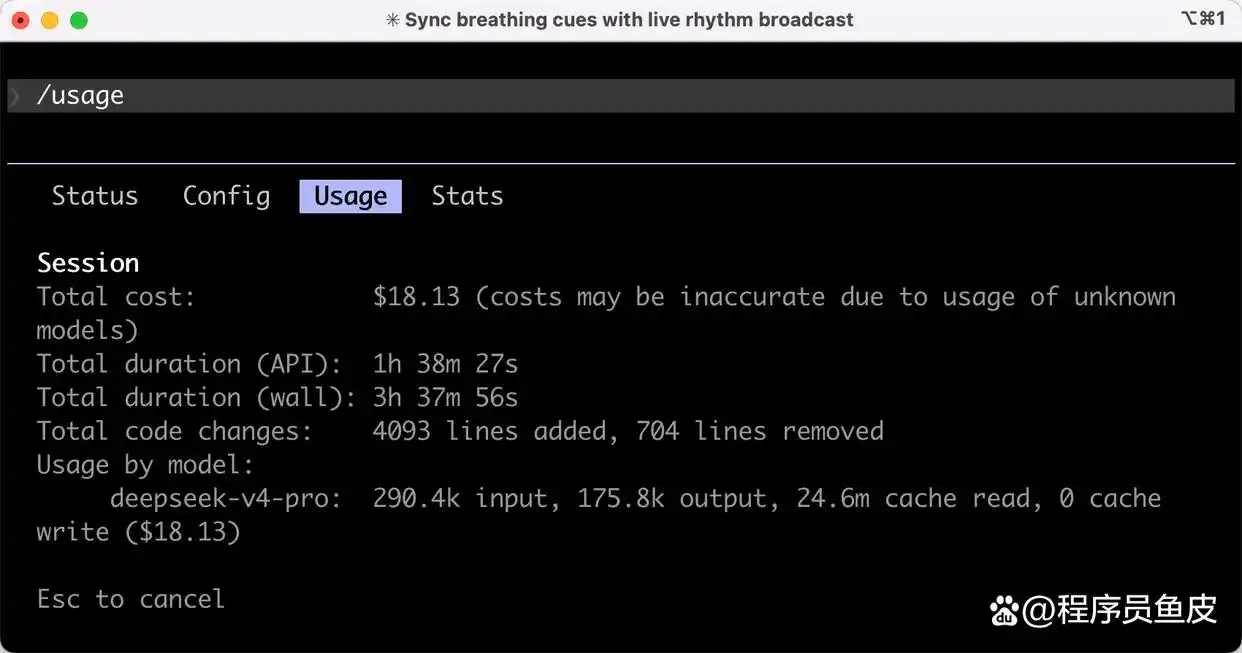Click the deepseek-v4-pro model name
Image resolution: width=1242 pixels, height=653 pixels.
tap(226, 498)
